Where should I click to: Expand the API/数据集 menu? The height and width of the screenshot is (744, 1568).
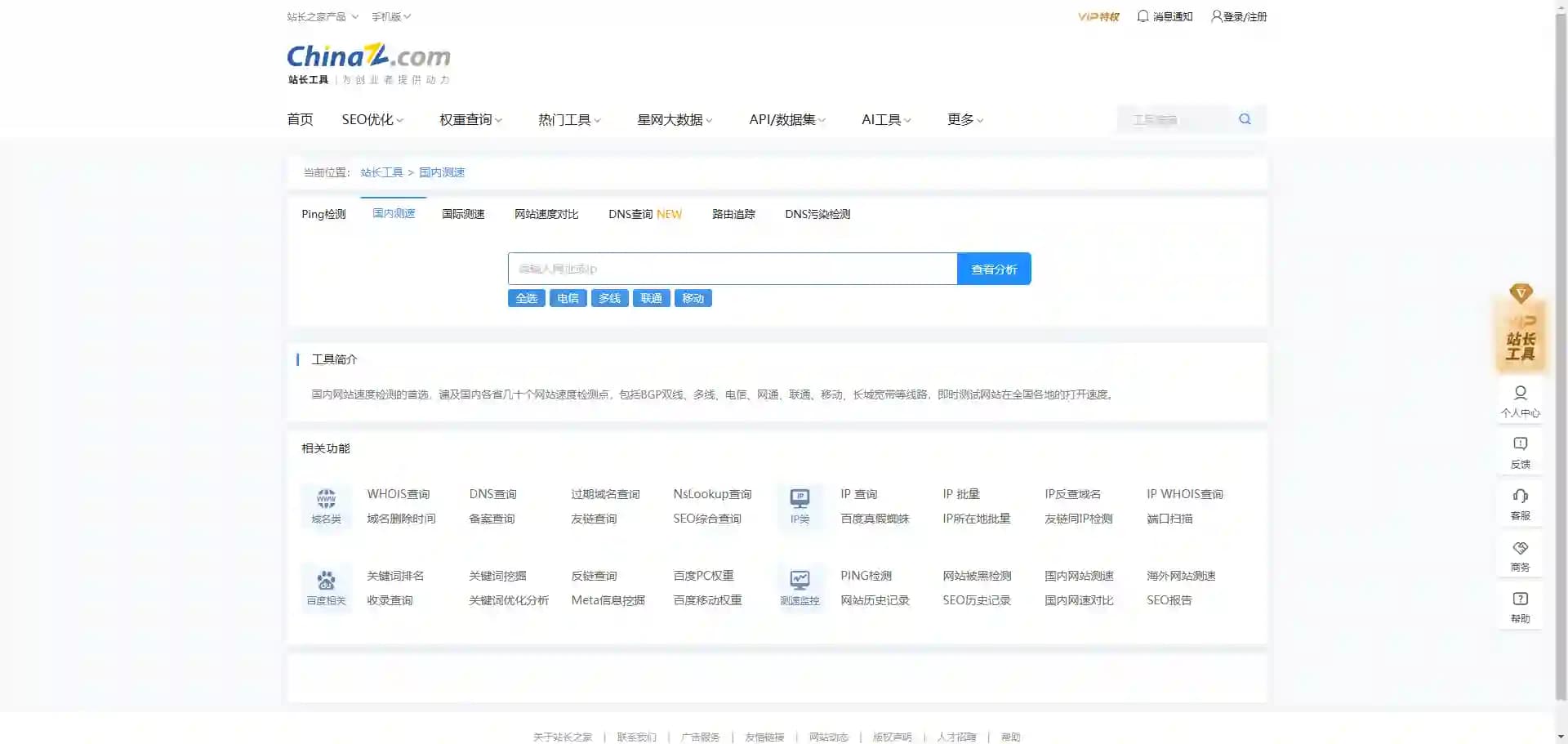tap(788, 119)
